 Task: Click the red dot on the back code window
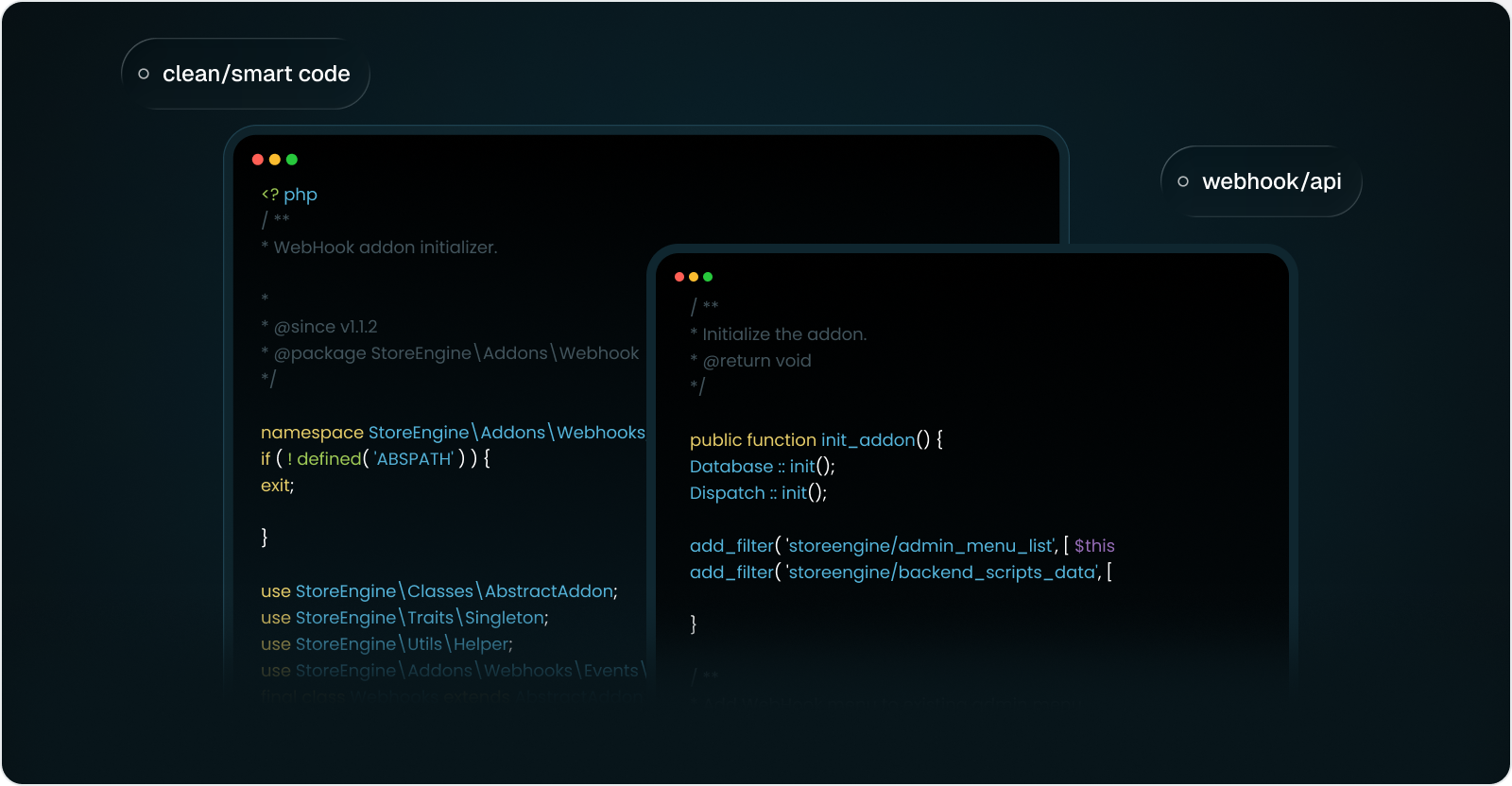pos(258,160)
